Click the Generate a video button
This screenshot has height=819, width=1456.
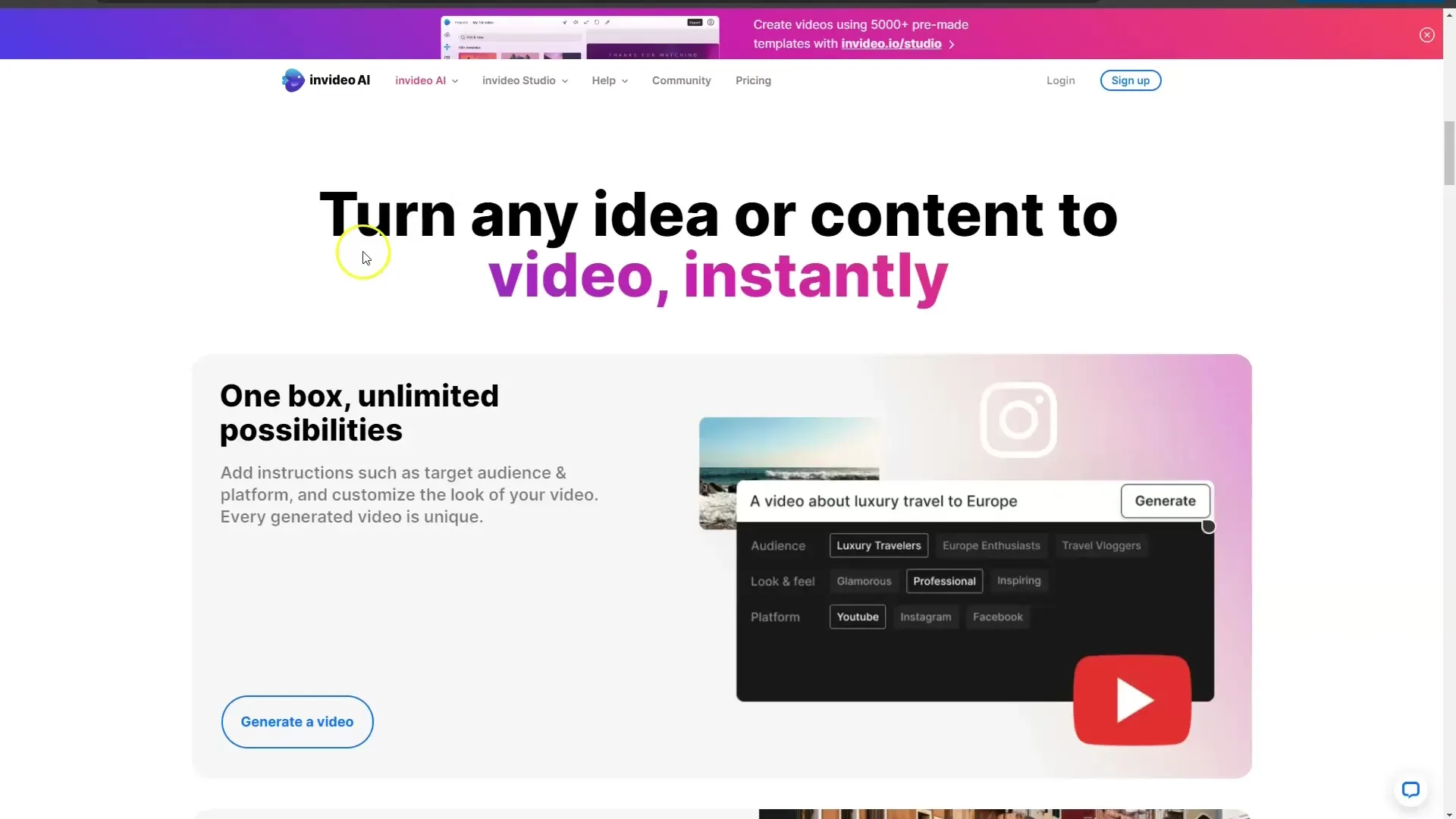tap(297, 721)
